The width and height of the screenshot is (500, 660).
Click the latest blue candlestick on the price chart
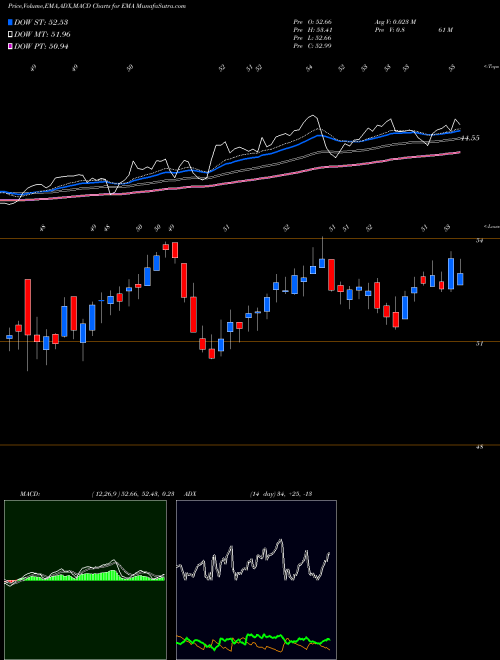(x=460, y=279)
